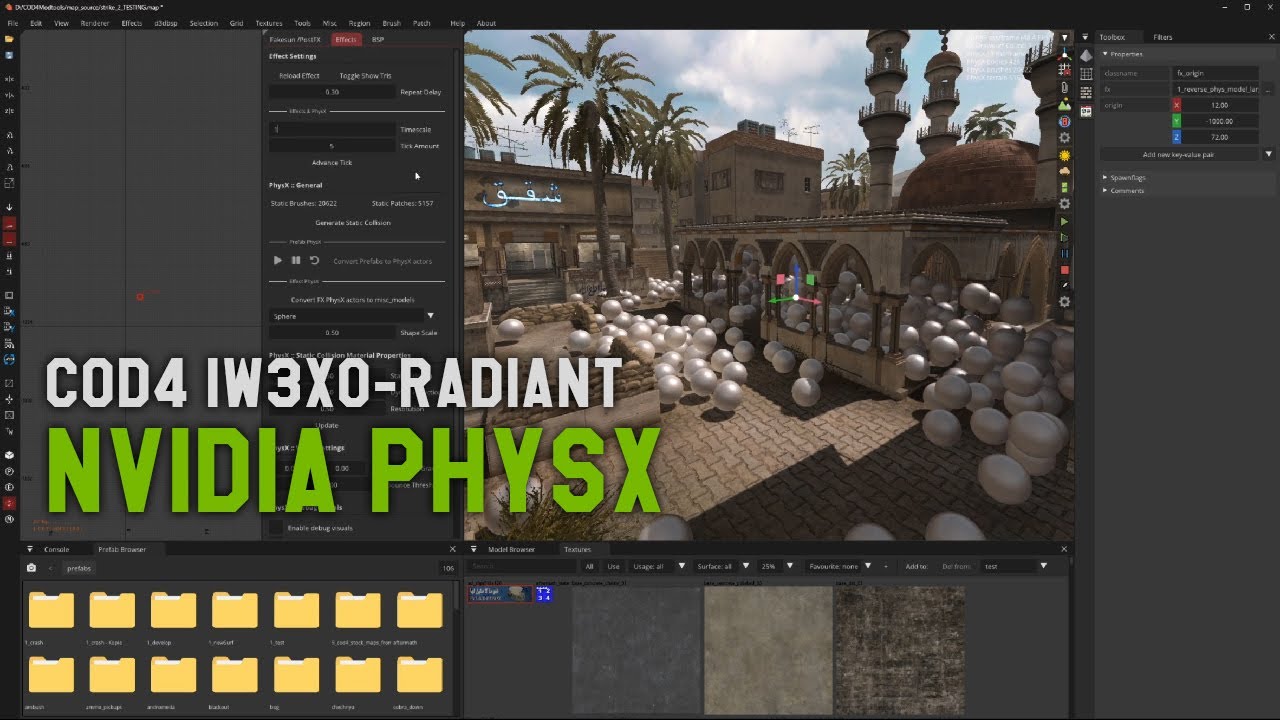Click the paintbrush icon in viewport toolbar
Image resolution: width=1280 pixels, height=720 pixels.
click(1064, 285)
